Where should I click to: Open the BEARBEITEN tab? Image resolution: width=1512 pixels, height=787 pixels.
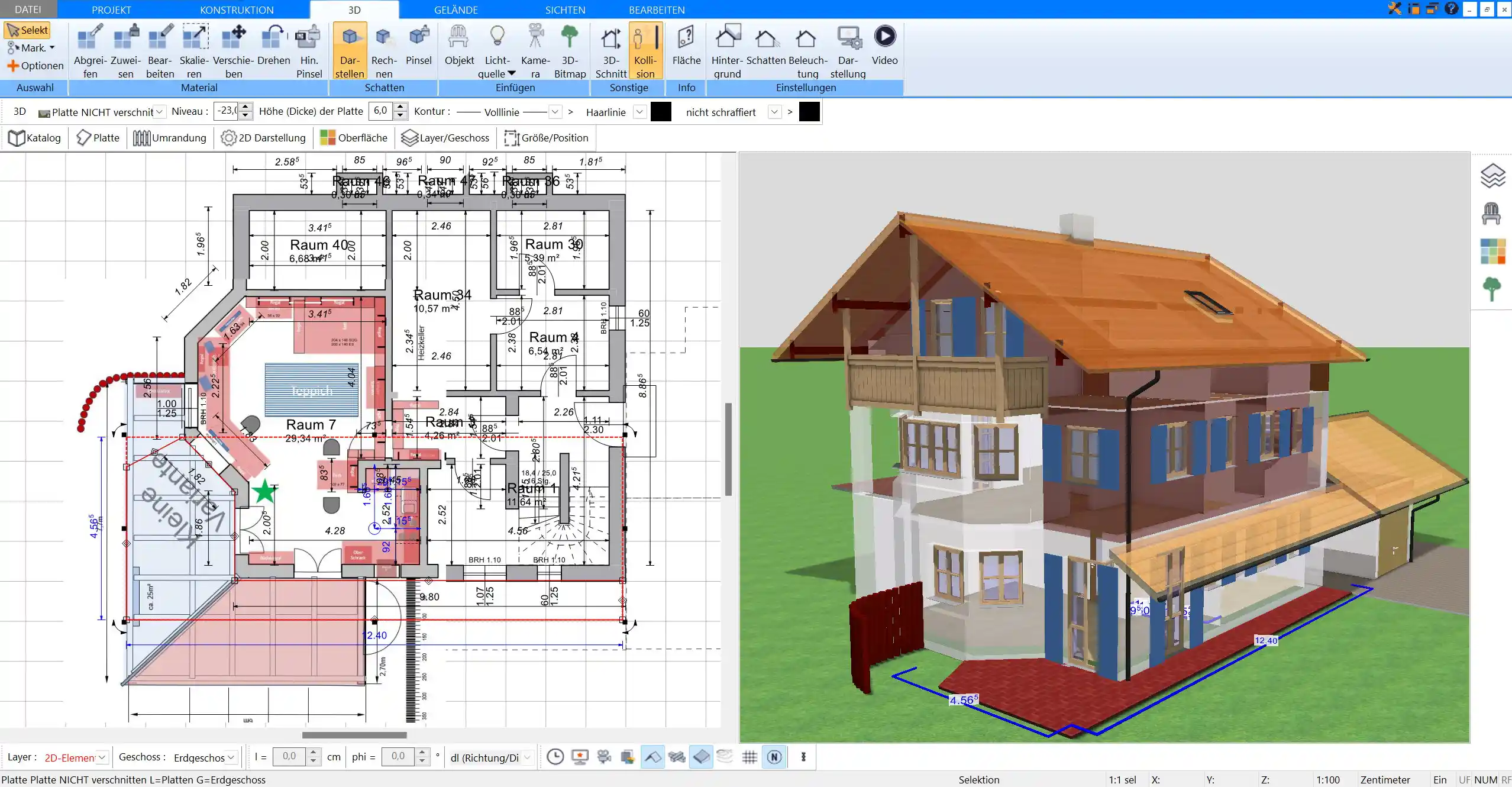click(x=657, y=9)
